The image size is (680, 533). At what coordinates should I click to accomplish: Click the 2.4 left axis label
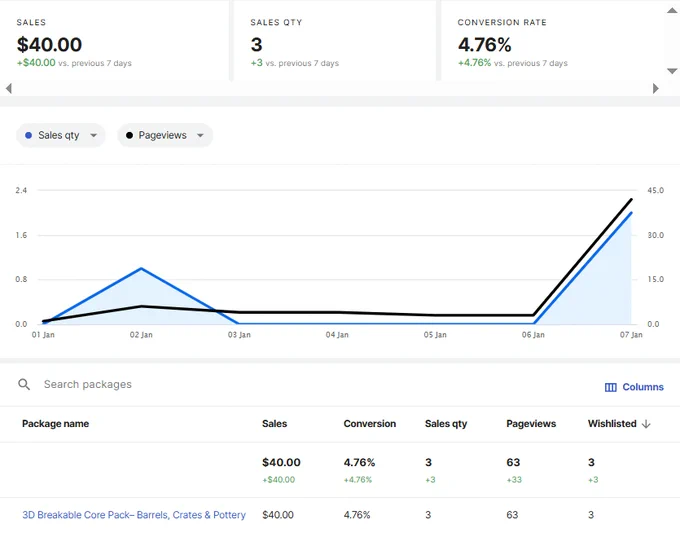click(21, 190)
